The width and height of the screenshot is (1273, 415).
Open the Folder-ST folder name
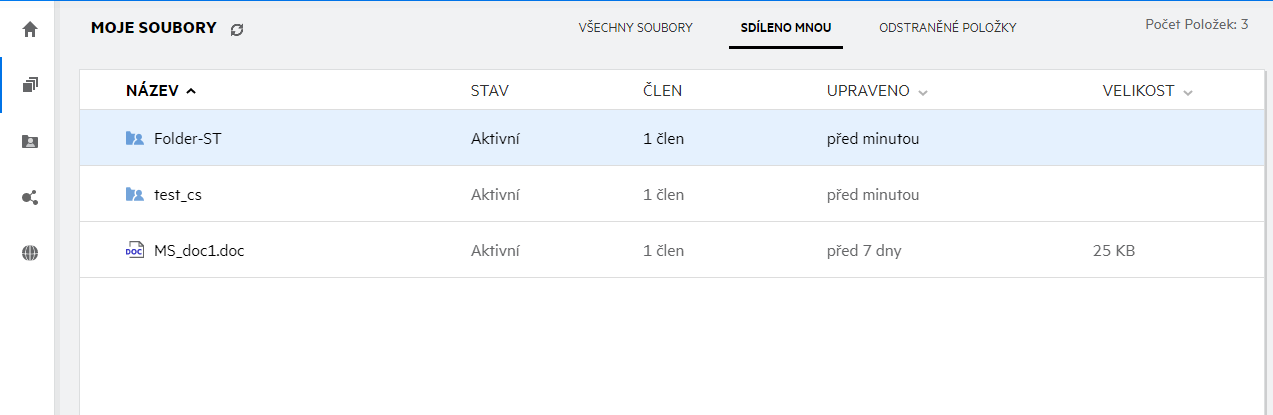click(x=188, y=139)
